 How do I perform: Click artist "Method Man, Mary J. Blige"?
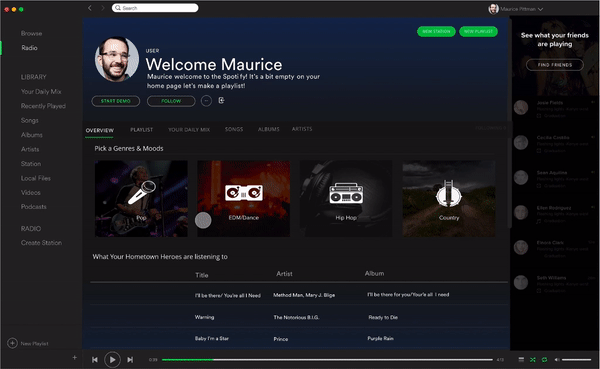tap(304, 295)
